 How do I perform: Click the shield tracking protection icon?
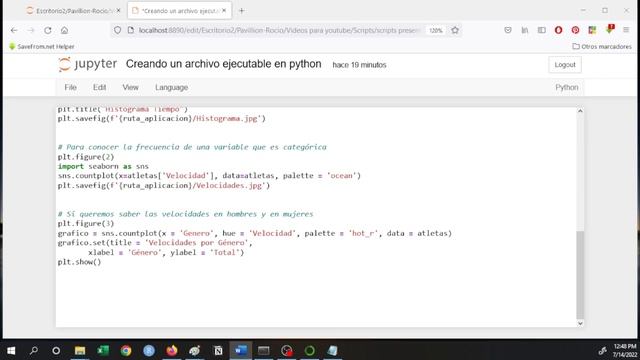(118, 30)
